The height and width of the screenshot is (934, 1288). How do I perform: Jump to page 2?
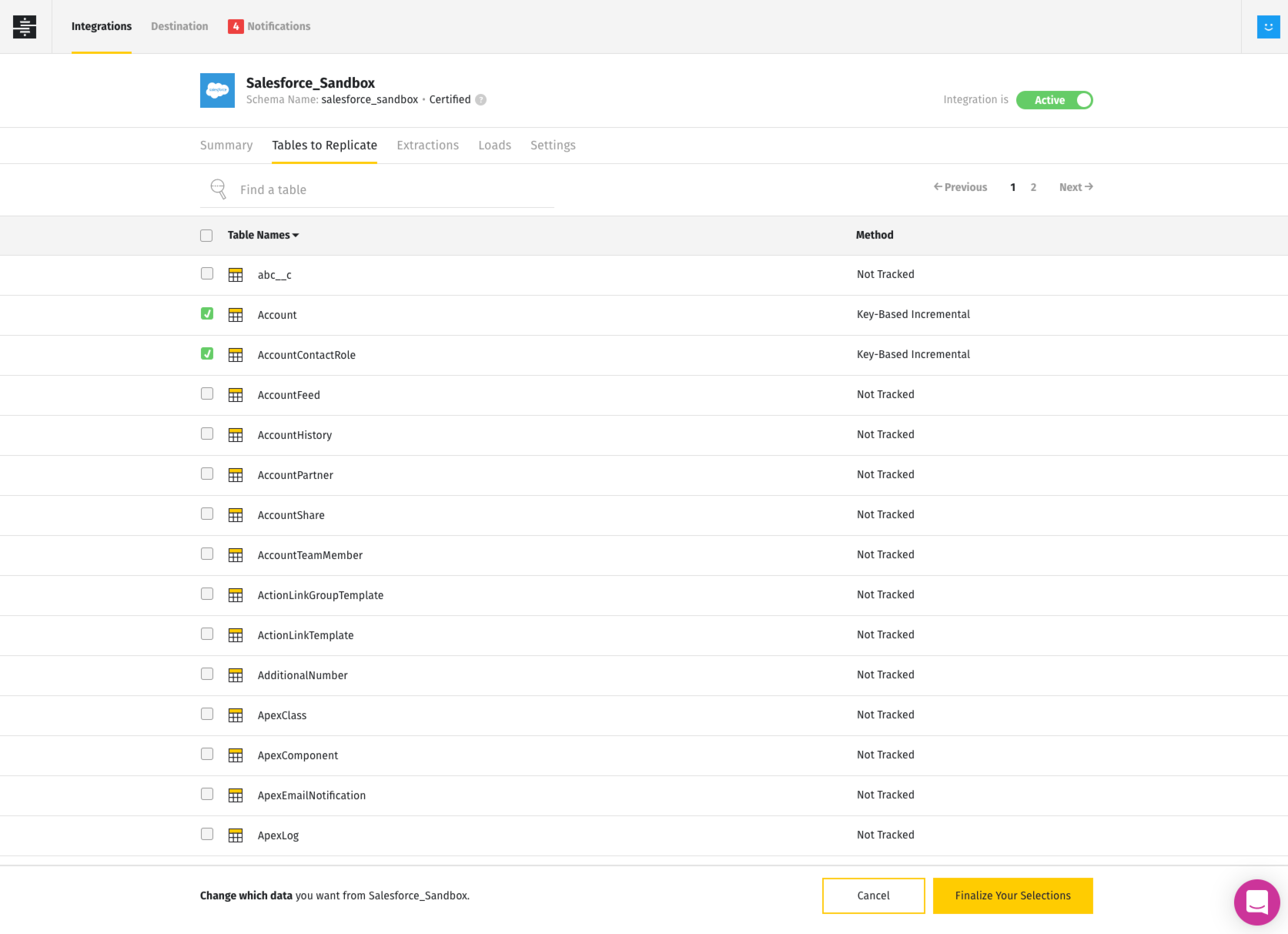click(1033, 187)
